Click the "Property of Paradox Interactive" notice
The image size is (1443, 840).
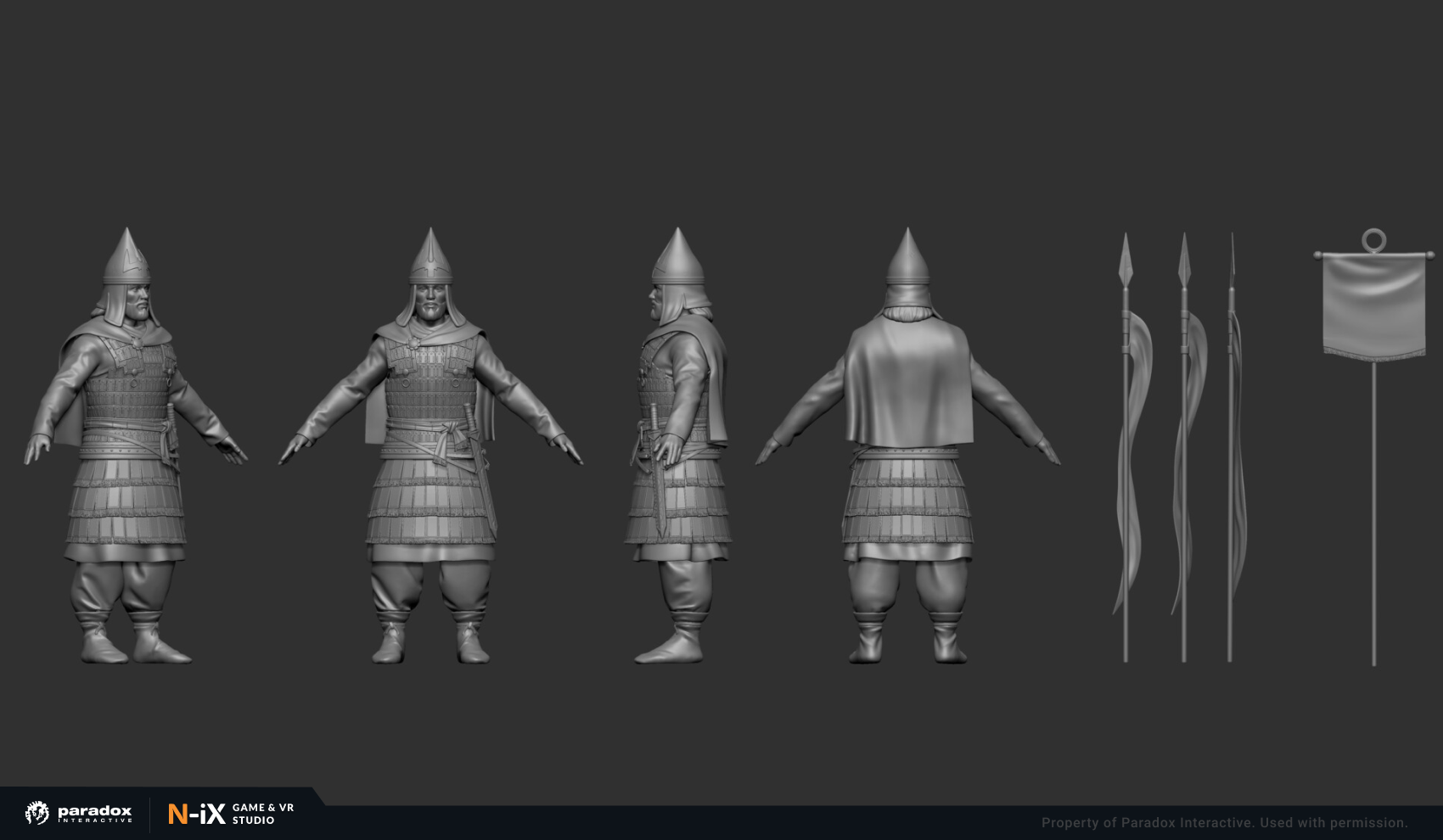click(1224, 823)
